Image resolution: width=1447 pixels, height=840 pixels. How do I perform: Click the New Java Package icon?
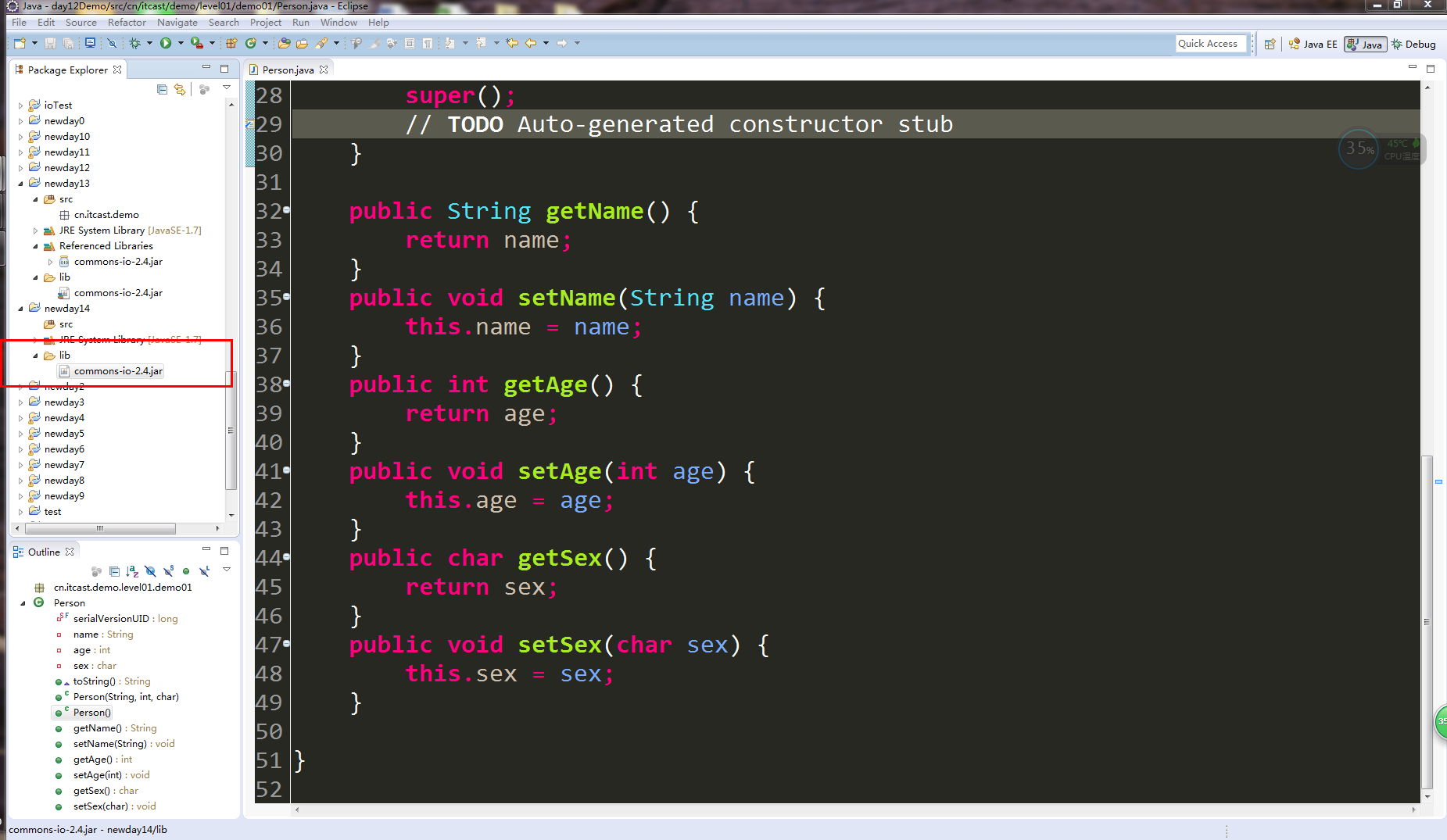tap(231, 43)
